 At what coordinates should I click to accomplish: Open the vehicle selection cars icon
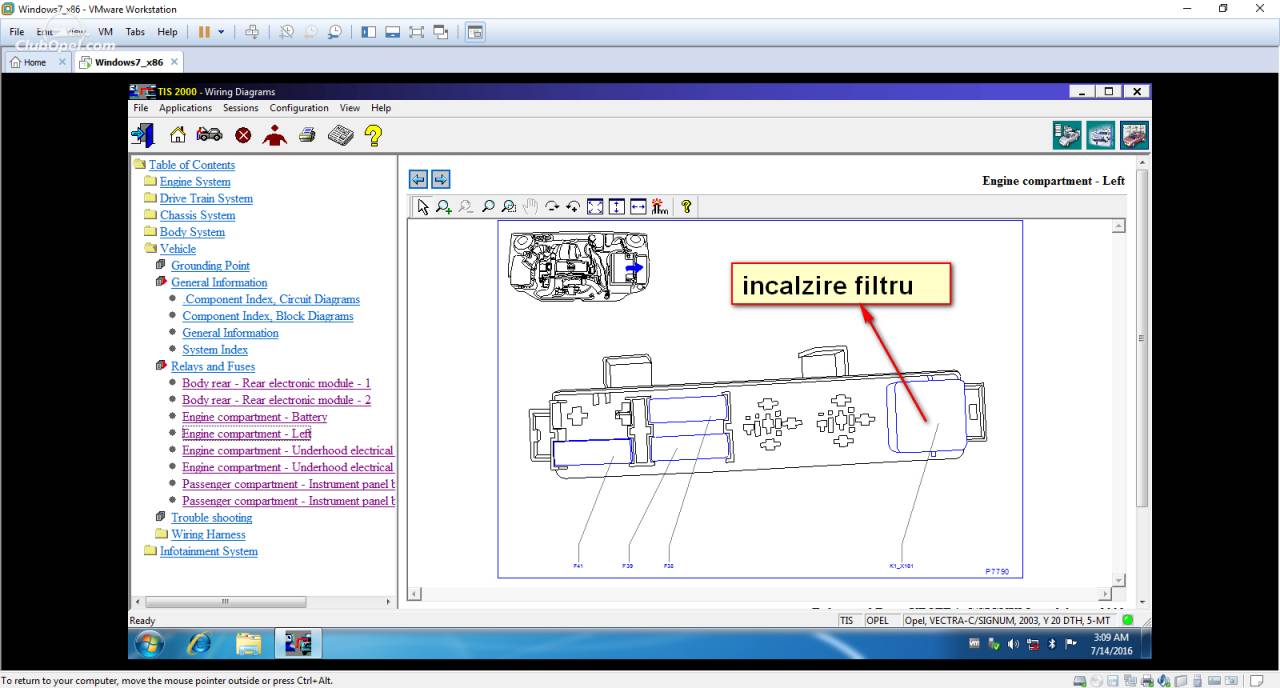tap(209, 135)
